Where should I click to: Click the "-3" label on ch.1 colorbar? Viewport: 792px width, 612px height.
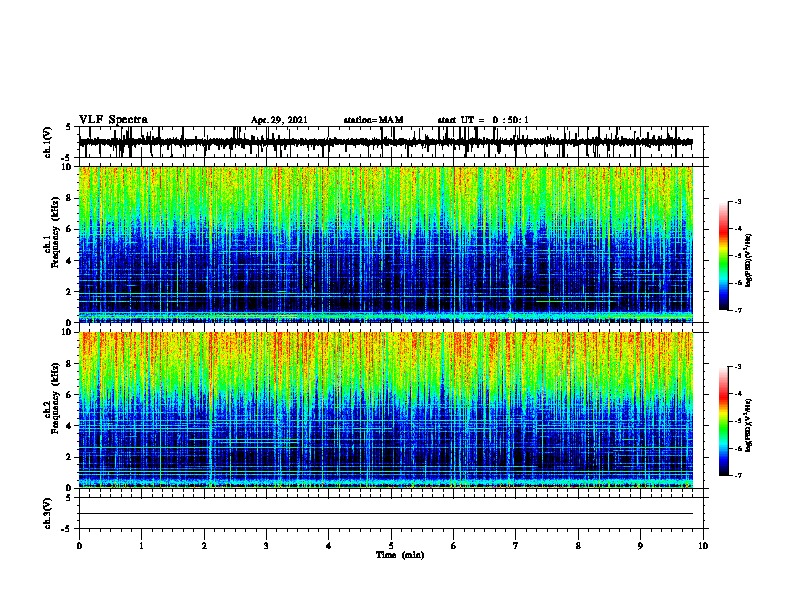pyautogui.click(x=738, y=202)
